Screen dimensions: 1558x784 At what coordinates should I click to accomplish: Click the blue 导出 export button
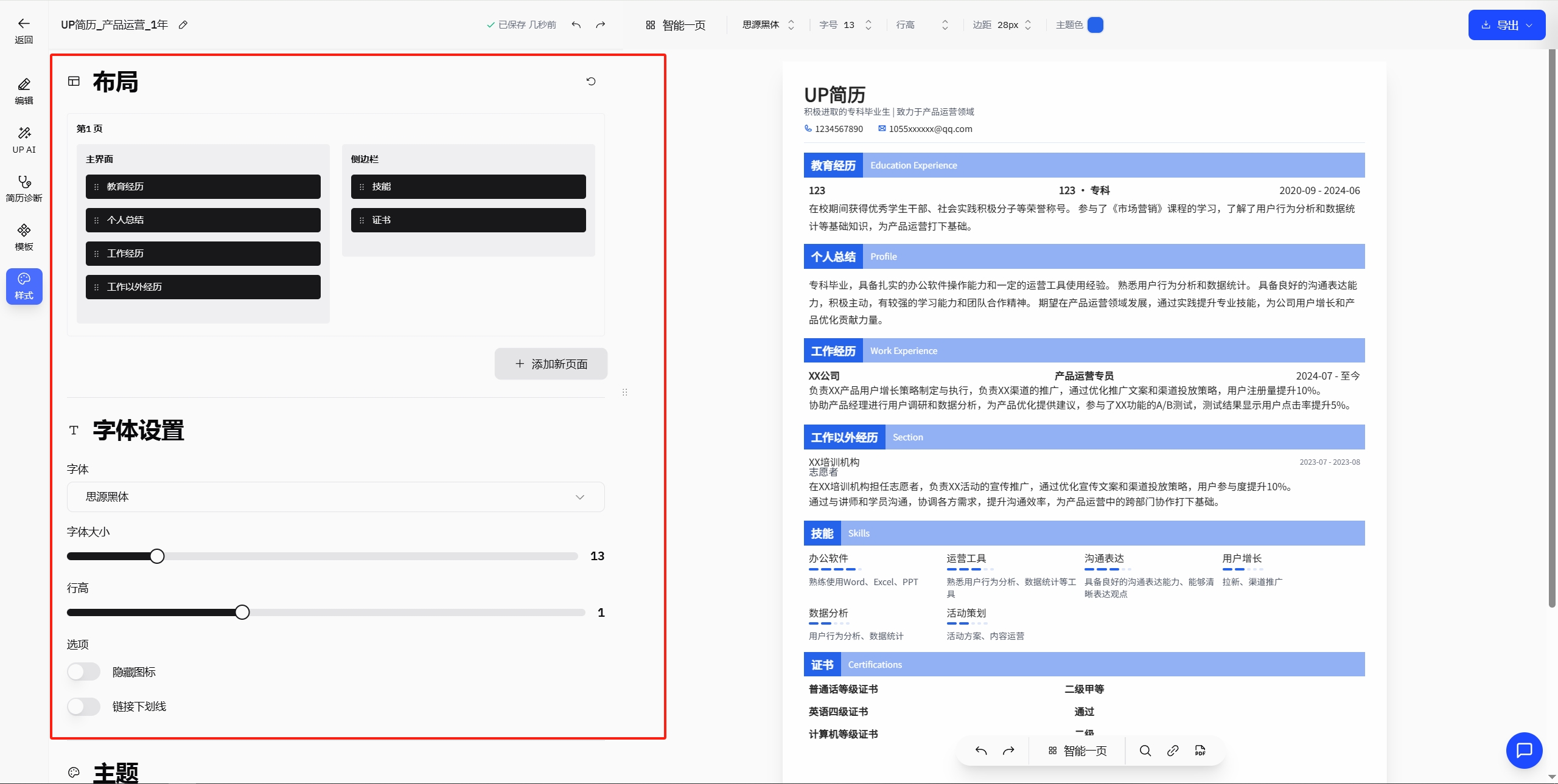[1506, 25]
